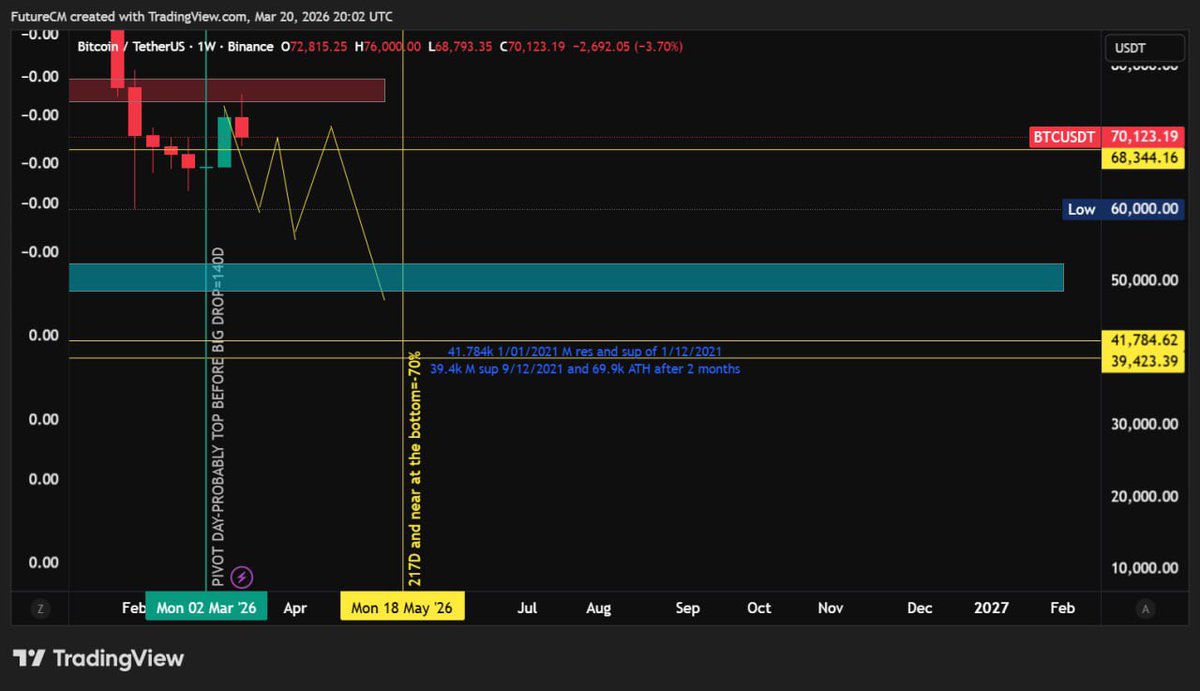The image size is (1200, 691).
Task: Select the 39,423.39 price label
Action: (1145, 360)
